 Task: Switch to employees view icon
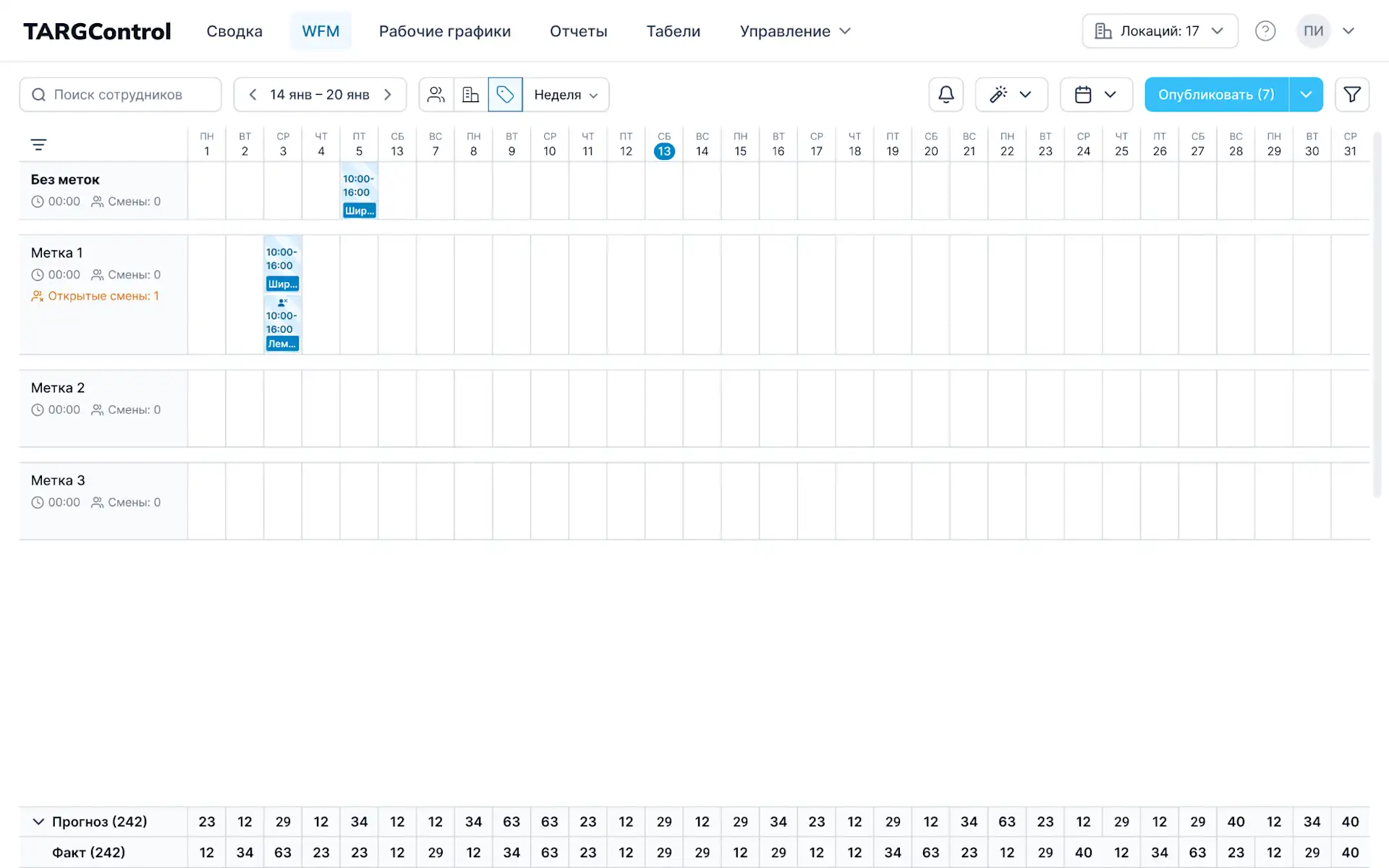[436, 95]
